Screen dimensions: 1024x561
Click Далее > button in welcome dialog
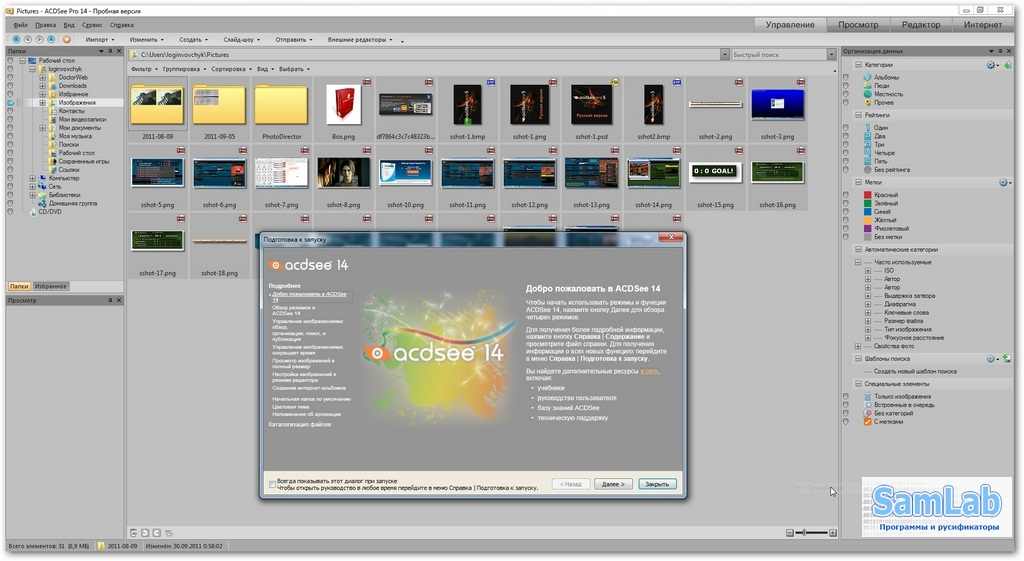coord(613,485)
